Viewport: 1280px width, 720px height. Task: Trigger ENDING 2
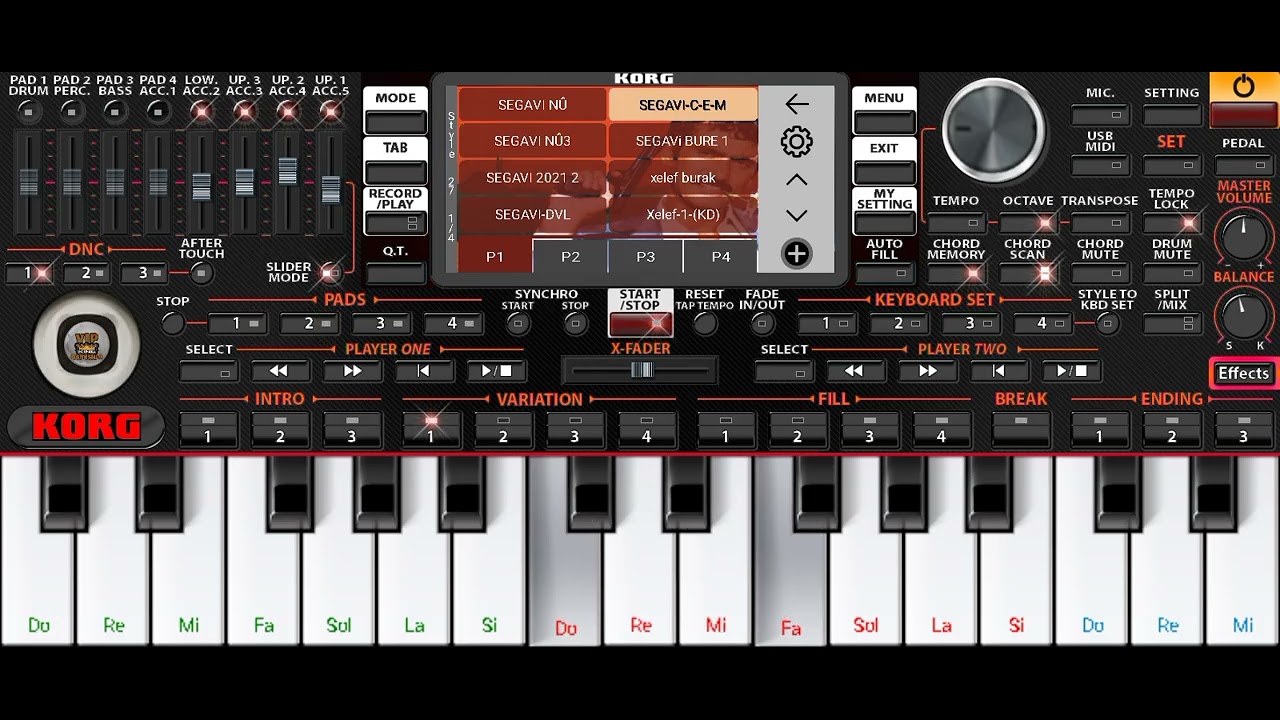[x=1172, y=430]
